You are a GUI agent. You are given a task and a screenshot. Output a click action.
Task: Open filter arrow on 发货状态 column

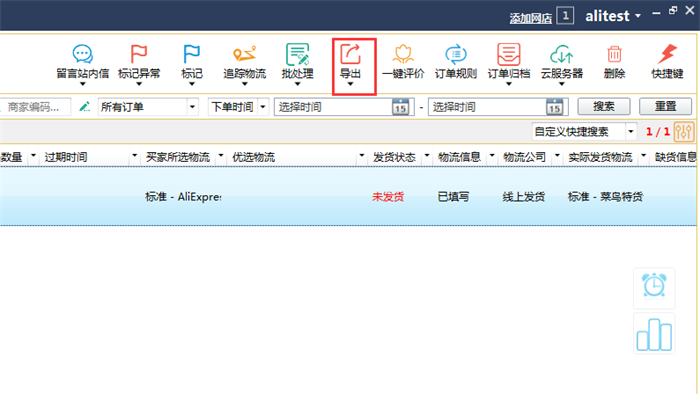(427, 156)
